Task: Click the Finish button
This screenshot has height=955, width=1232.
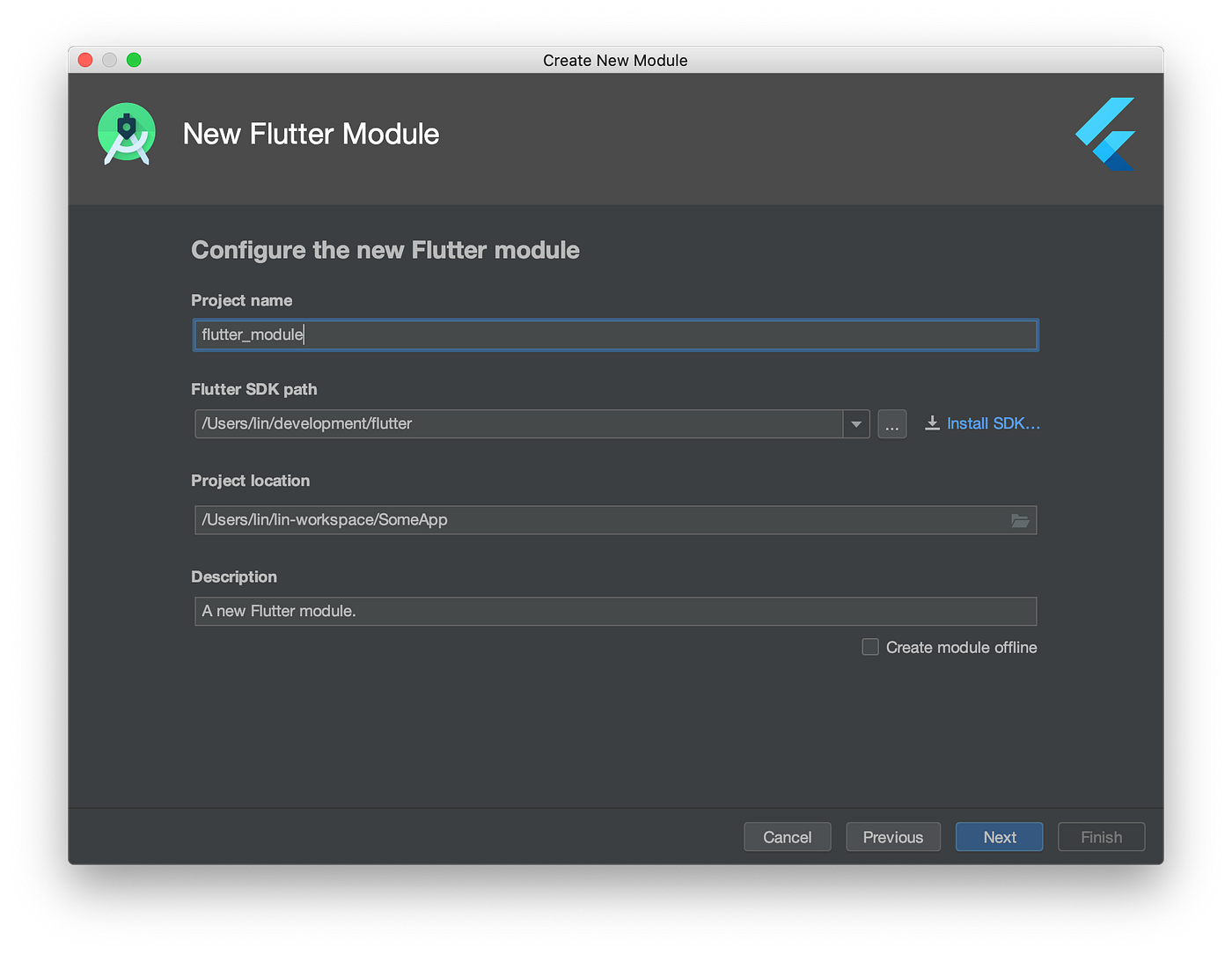Action: click(x=1101, y=836)
